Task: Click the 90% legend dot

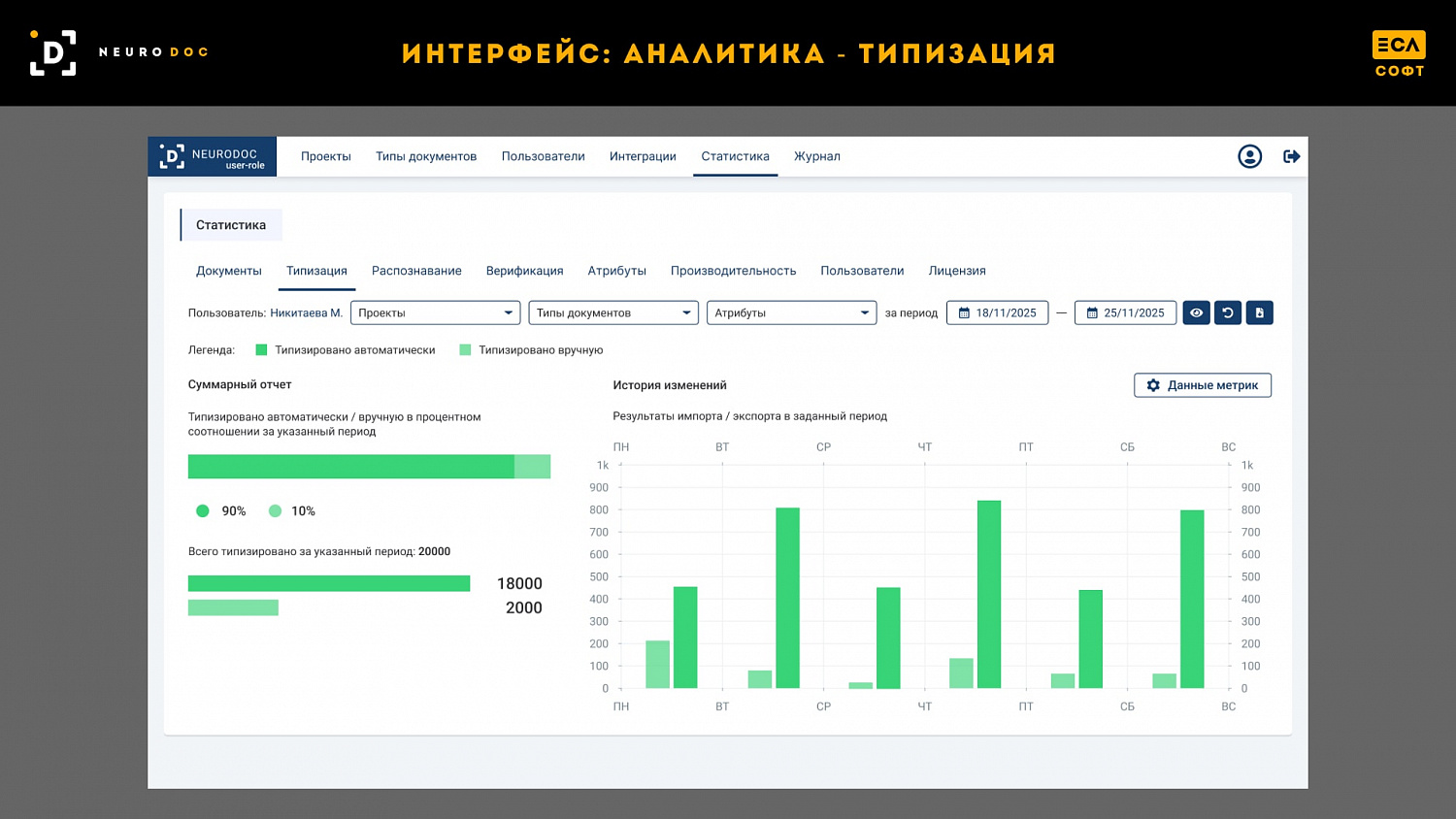Action: pos(203,511)
